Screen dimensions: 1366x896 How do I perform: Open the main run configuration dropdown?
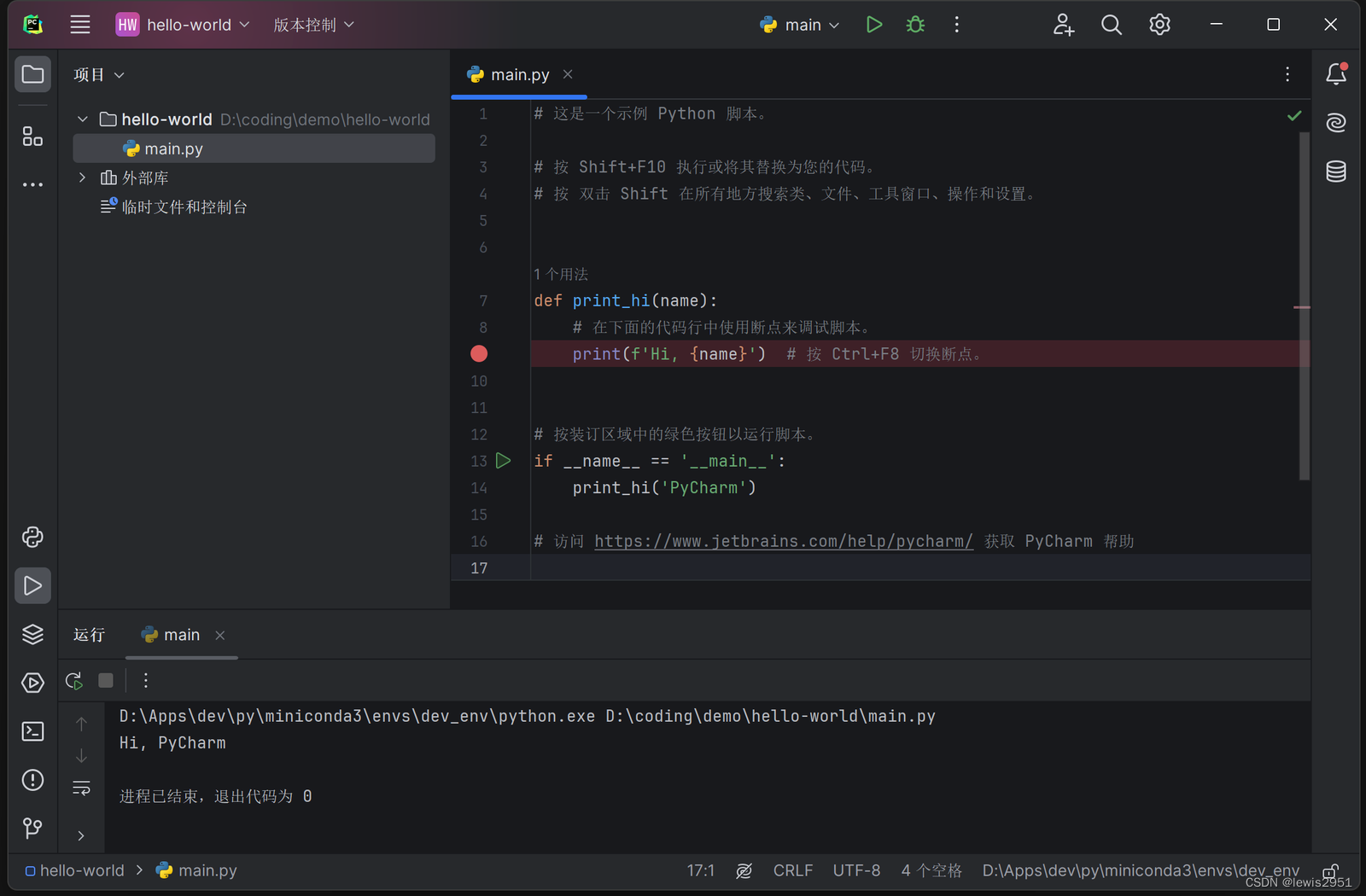coord(800,25)
